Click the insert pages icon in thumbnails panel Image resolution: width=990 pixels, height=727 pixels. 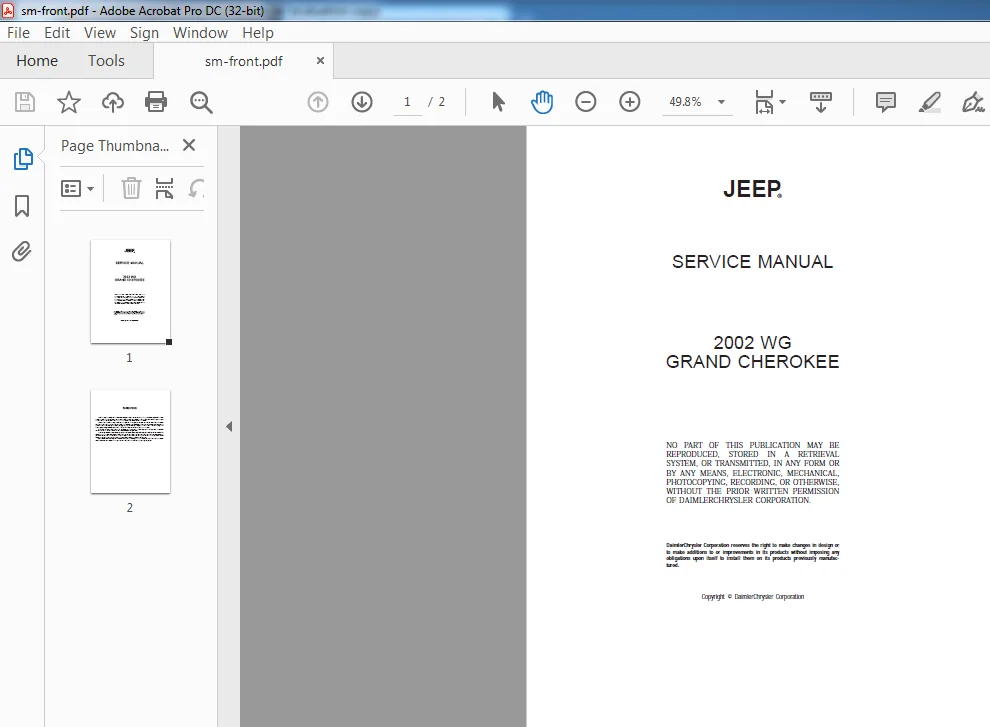point(164,188)
